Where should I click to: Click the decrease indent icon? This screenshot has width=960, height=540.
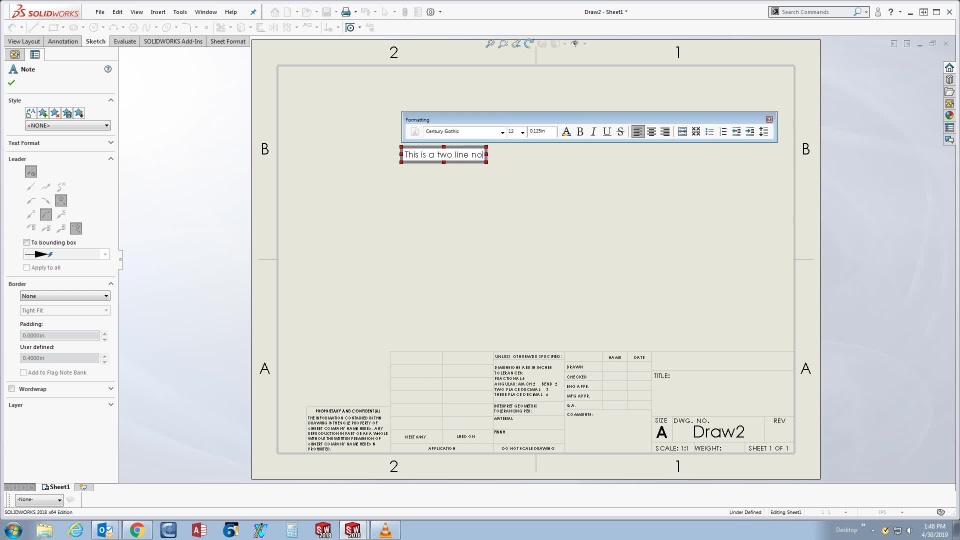coord(737,132)
